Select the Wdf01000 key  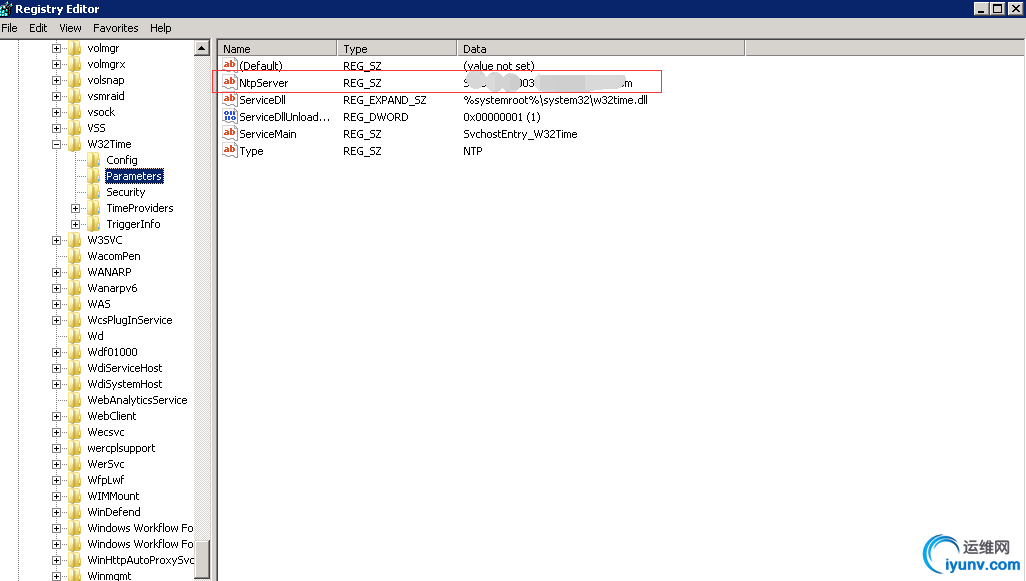tap(112, 352)
